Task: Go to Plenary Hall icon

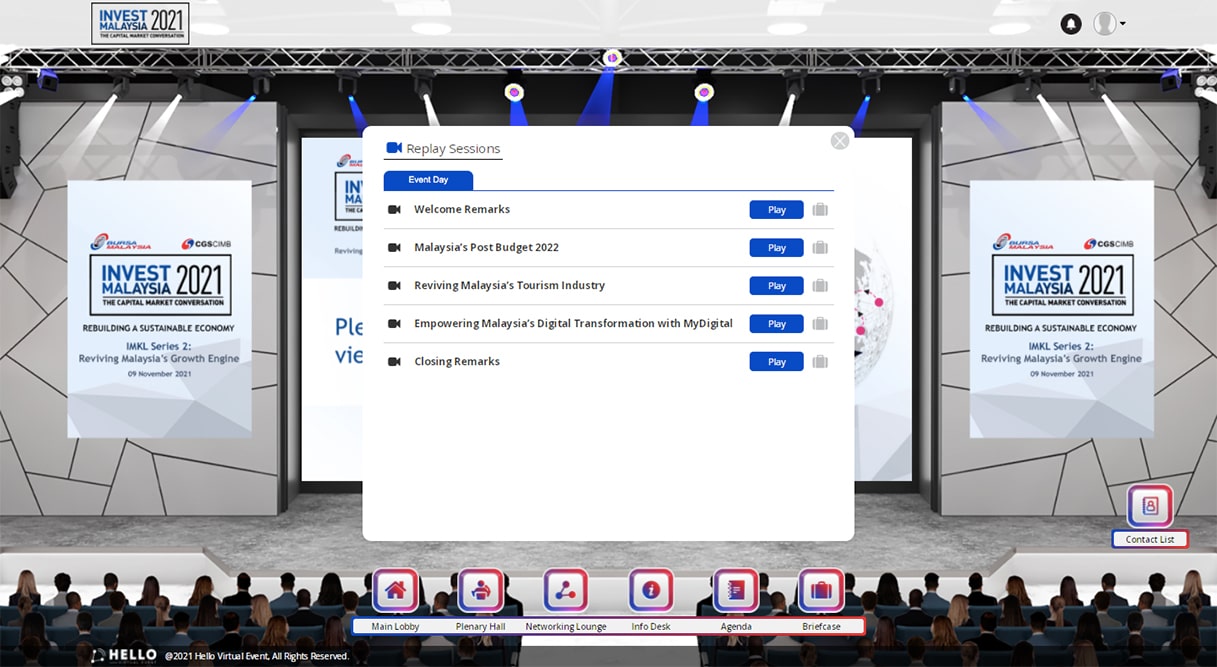Action: 481,590
